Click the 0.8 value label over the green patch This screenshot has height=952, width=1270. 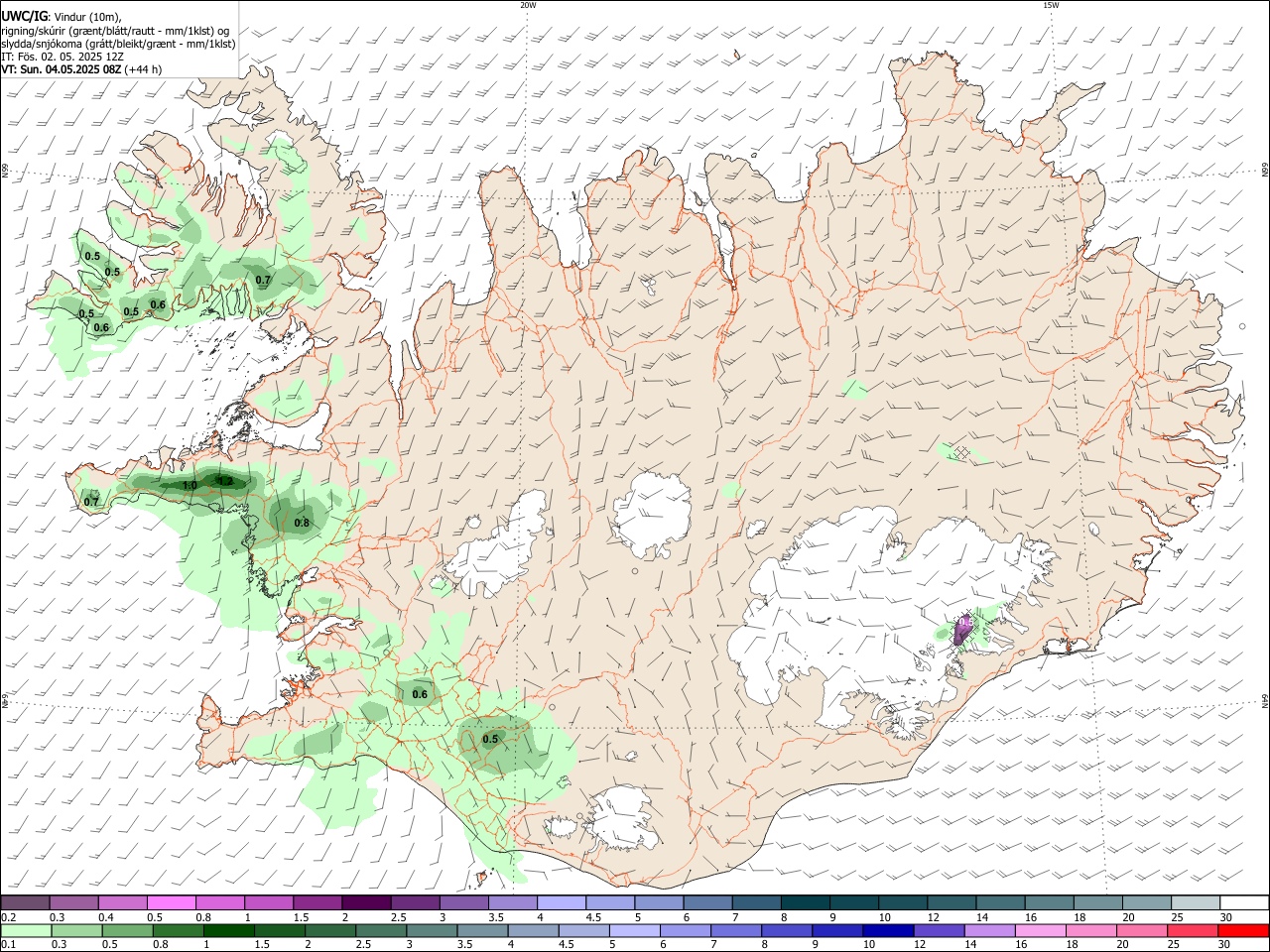pyautogui.click(x=302, y=523)
